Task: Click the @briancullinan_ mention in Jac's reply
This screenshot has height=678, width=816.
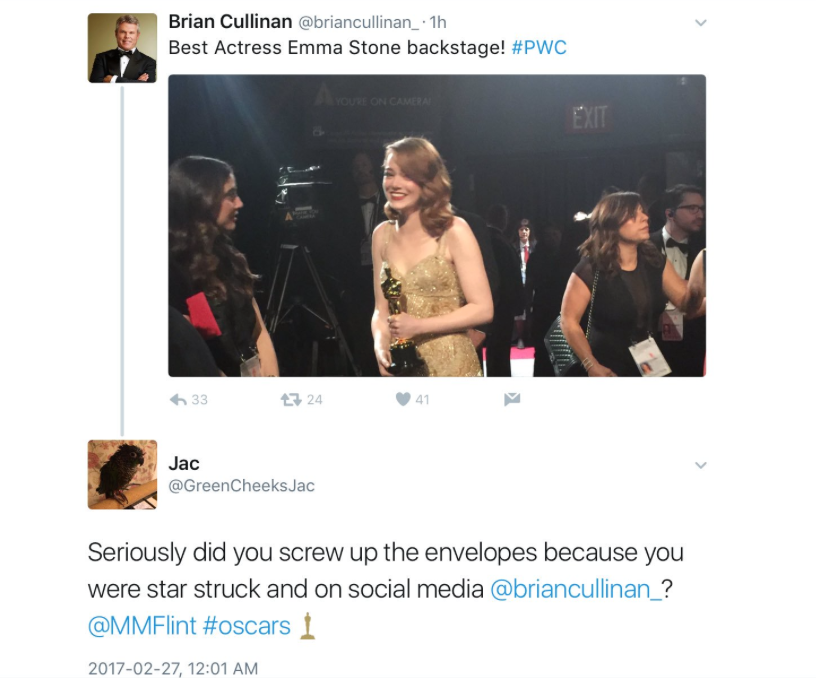Action: 576,589
